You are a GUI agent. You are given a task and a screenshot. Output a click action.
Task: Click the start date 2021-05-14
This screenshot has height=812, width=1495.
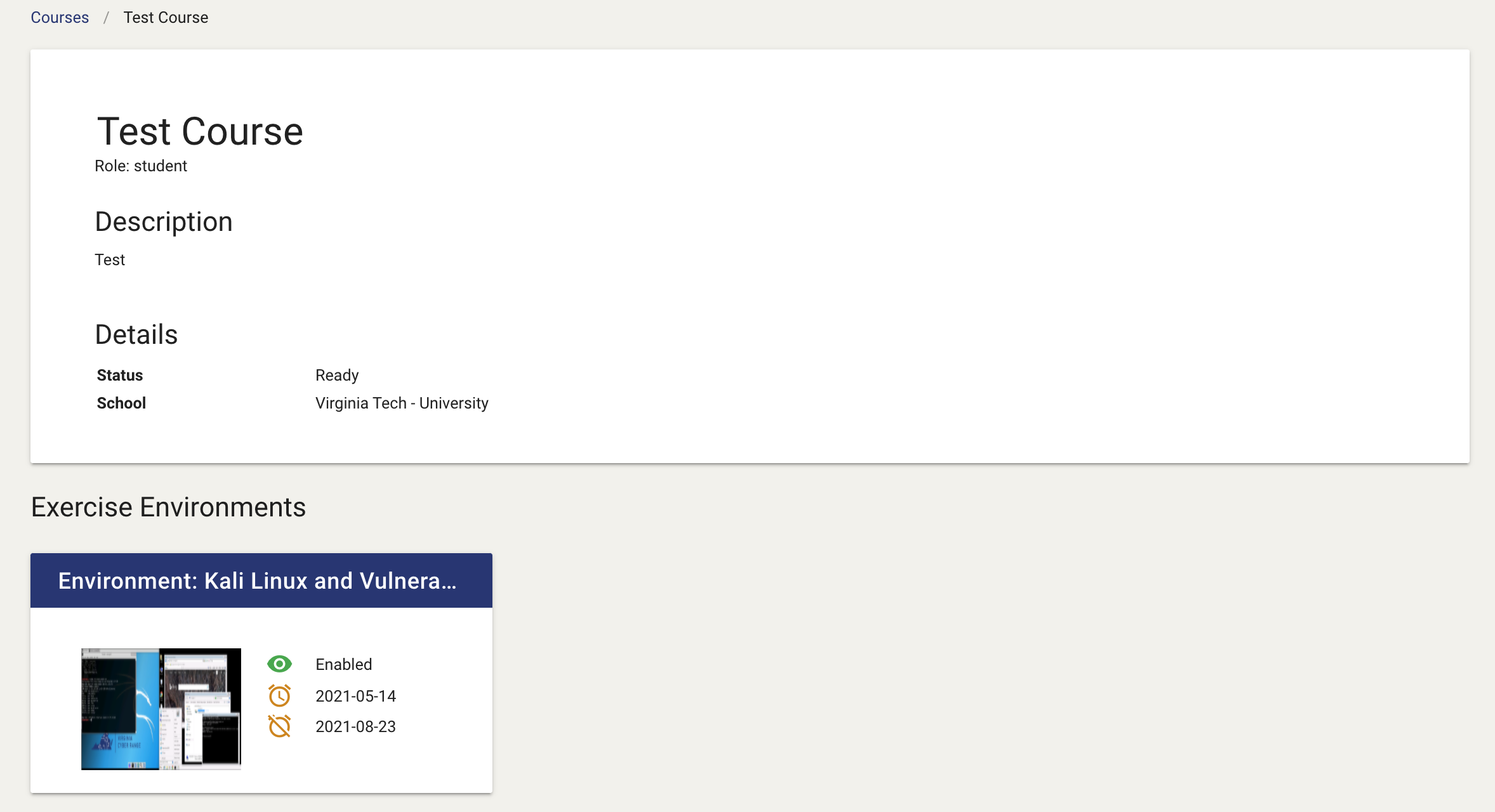click(355, 696)
